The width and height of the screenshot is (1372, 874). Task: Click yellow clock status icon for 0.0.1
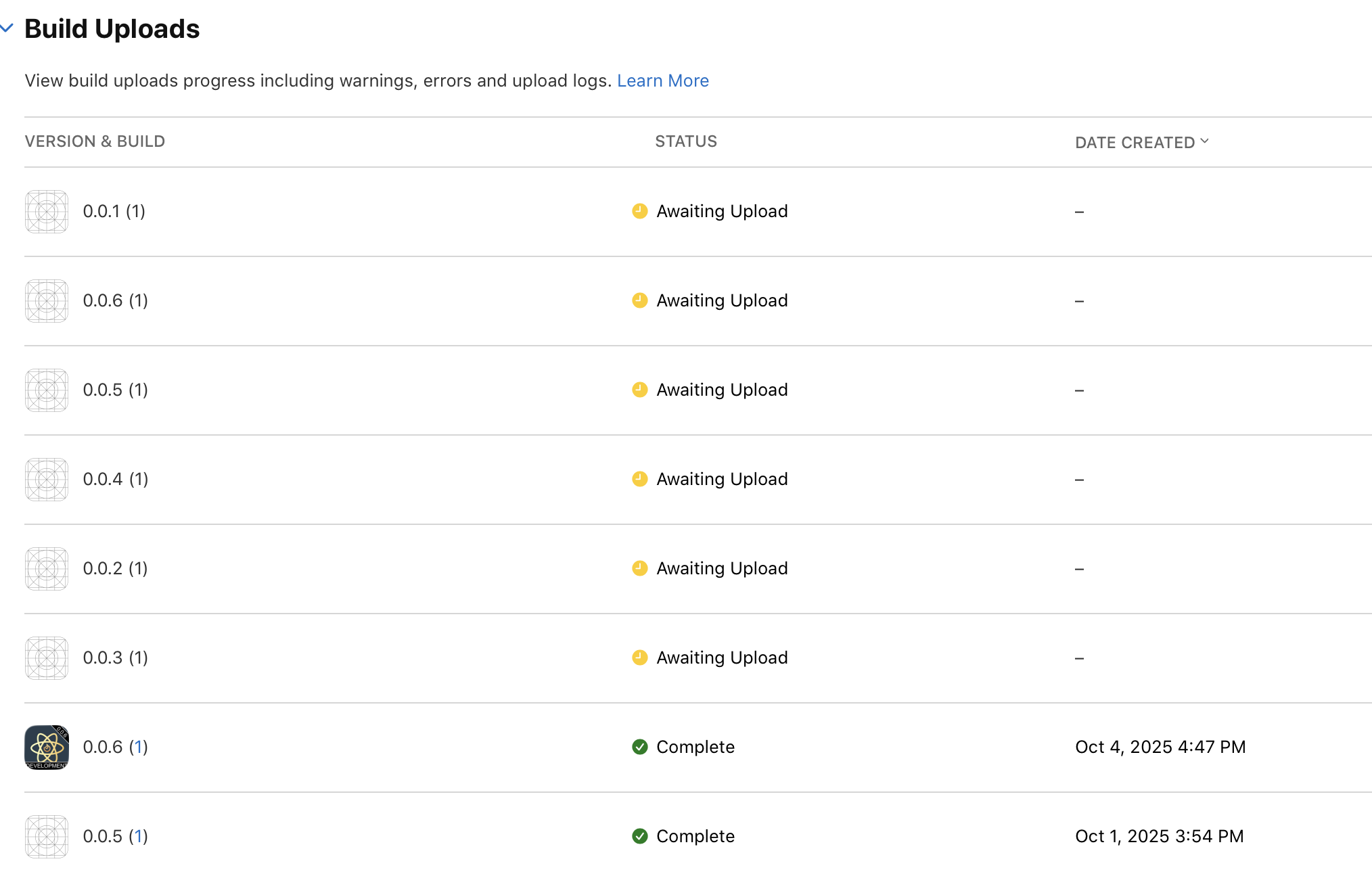[639, 211]
